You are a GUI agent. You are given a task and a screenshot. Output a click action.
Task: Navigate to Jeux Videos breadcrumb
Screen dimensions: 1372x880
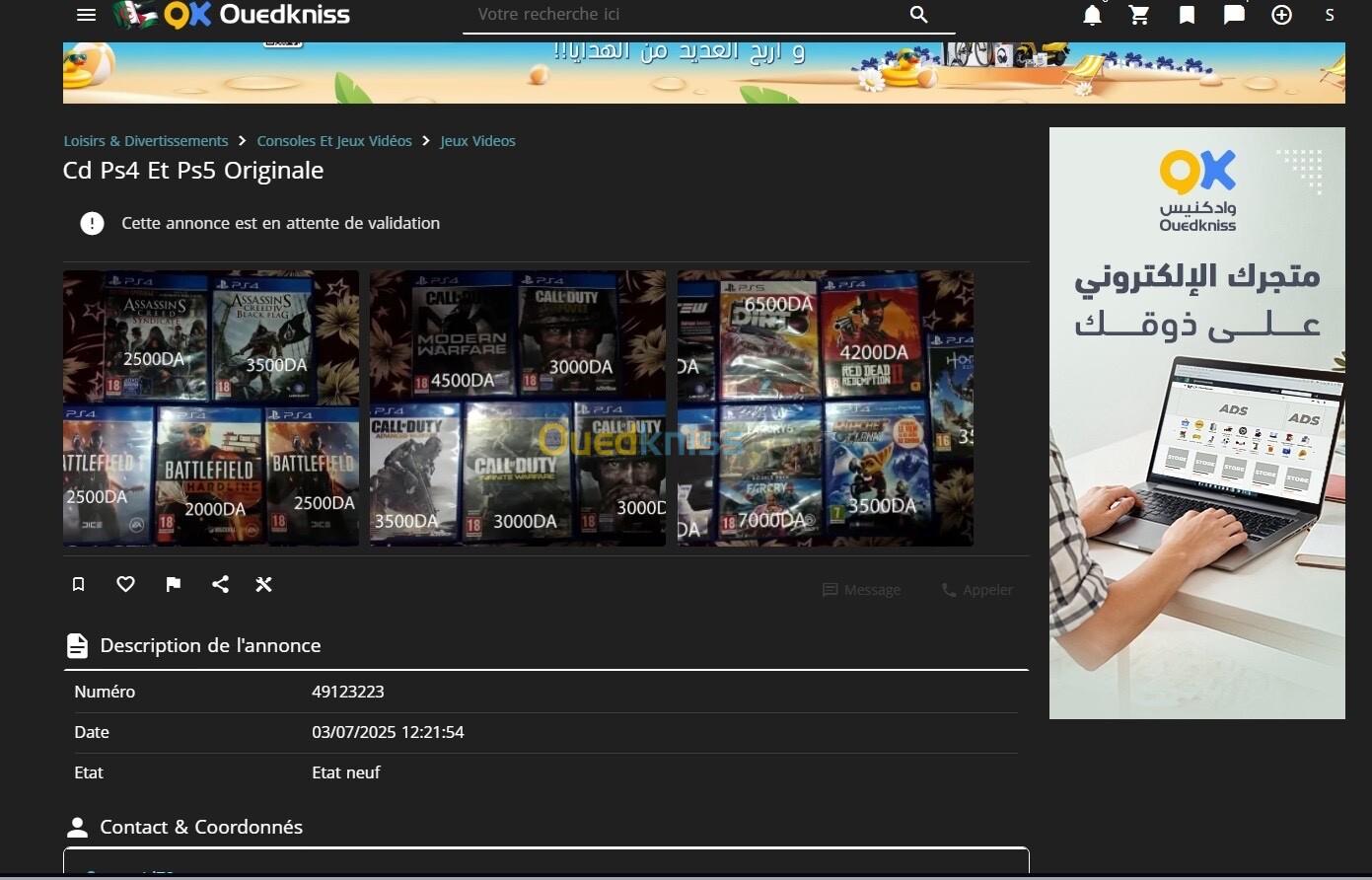tap(477, 141)
